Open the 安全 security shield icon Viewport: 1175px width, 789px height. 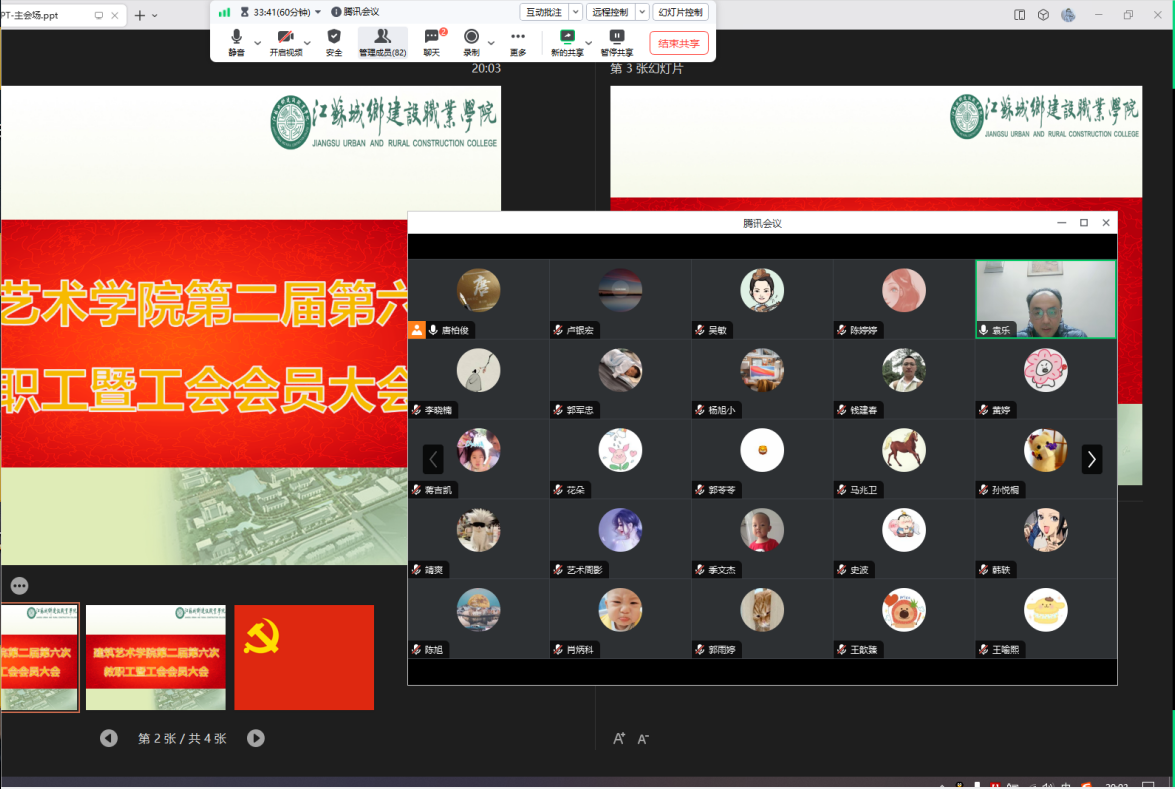[x=334, y=41]
